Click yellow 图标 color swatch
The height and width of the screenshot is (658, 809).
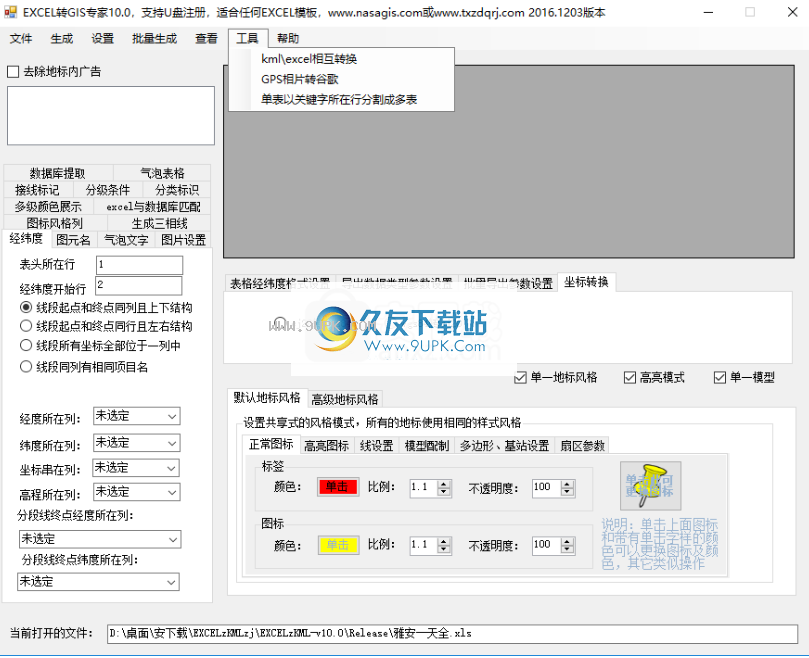(337, 545)
